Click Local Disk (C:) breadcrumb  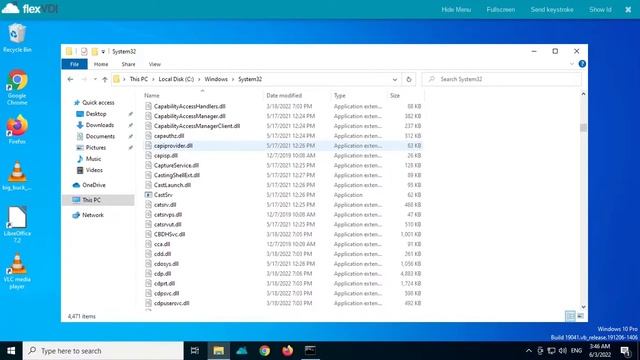pos(176,79)
